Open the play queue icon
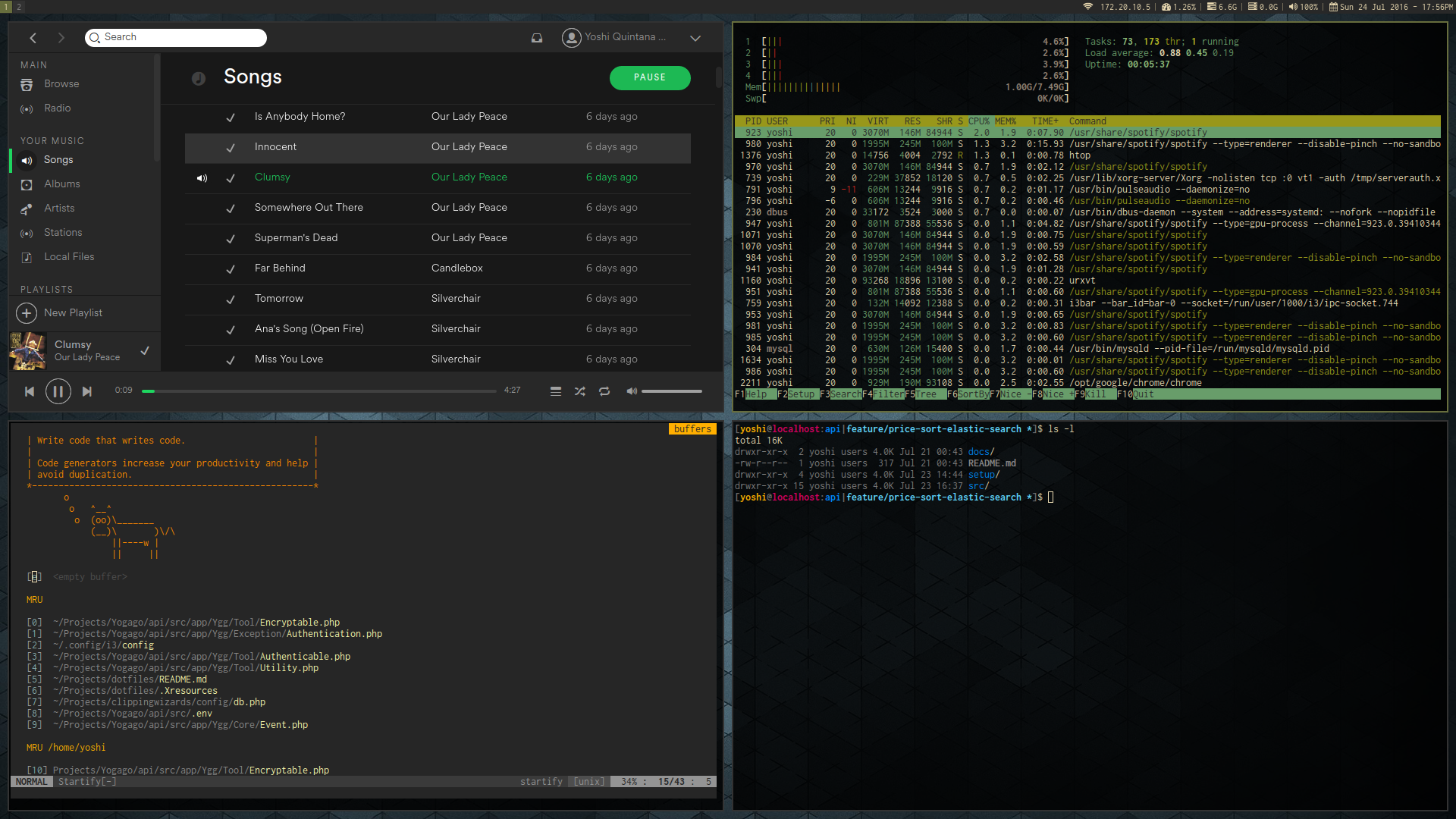The width and height of the screenshot is (1456, 819). coord(556,391)
